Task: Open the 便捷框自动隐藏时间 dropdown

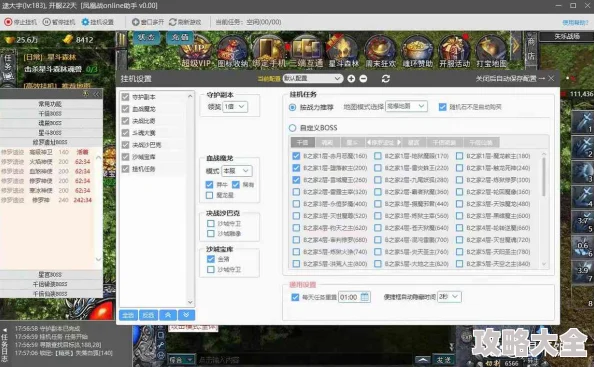Action: pyautogui.click(x=449, y=297)
